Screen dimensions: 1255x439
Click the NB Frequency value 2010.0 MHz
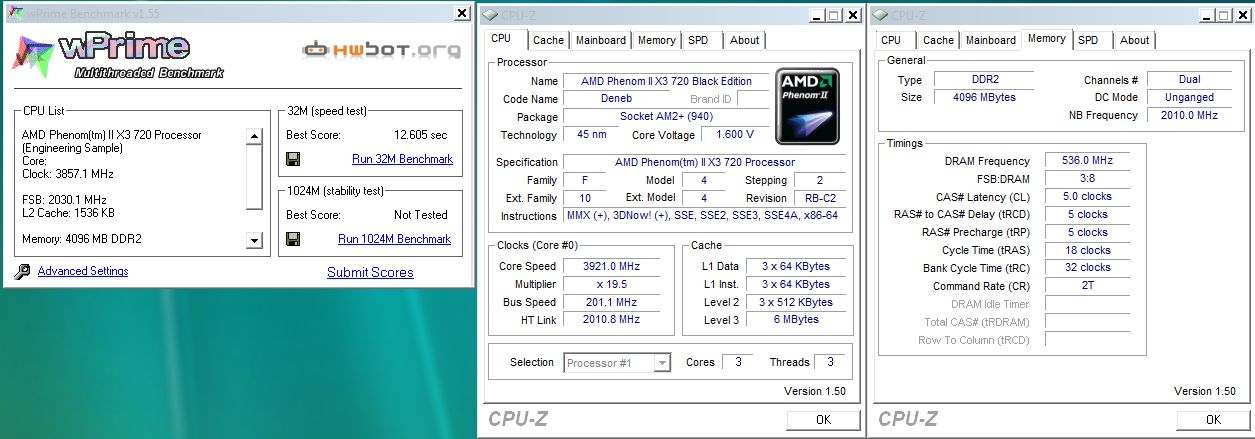click(x=1188, y=116)
